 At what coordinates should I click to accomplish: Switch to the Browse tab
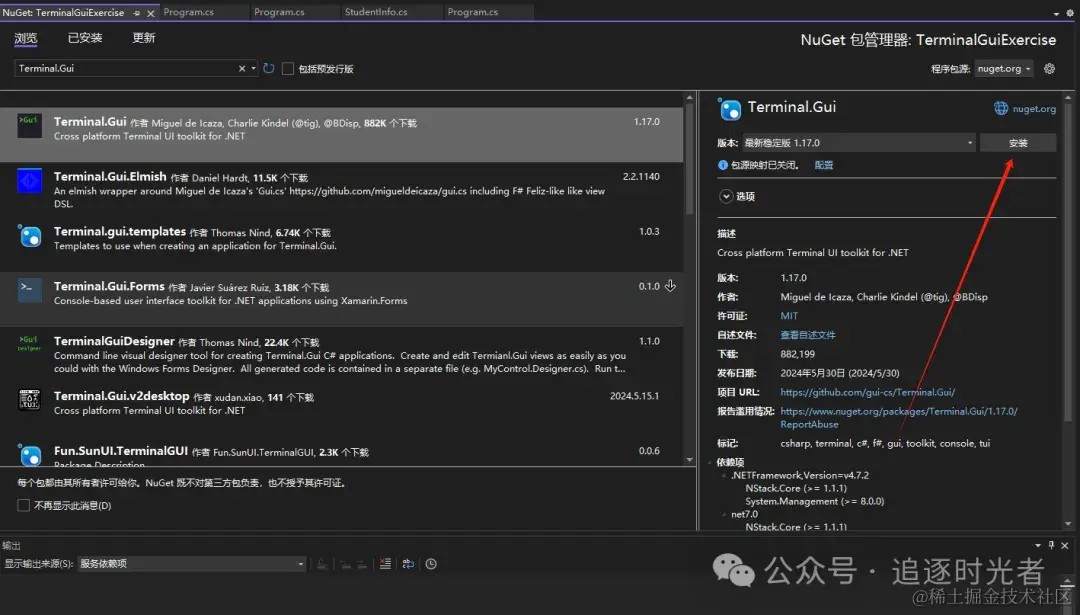click(25, 38)
